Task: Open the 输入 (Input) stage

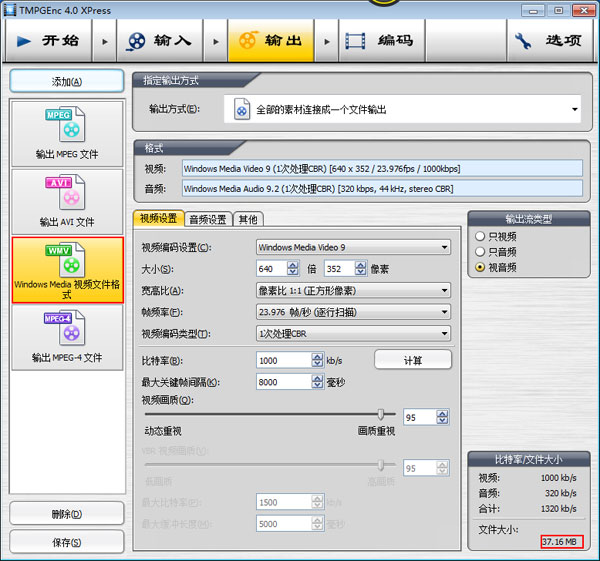Action: tap(160, 41)
